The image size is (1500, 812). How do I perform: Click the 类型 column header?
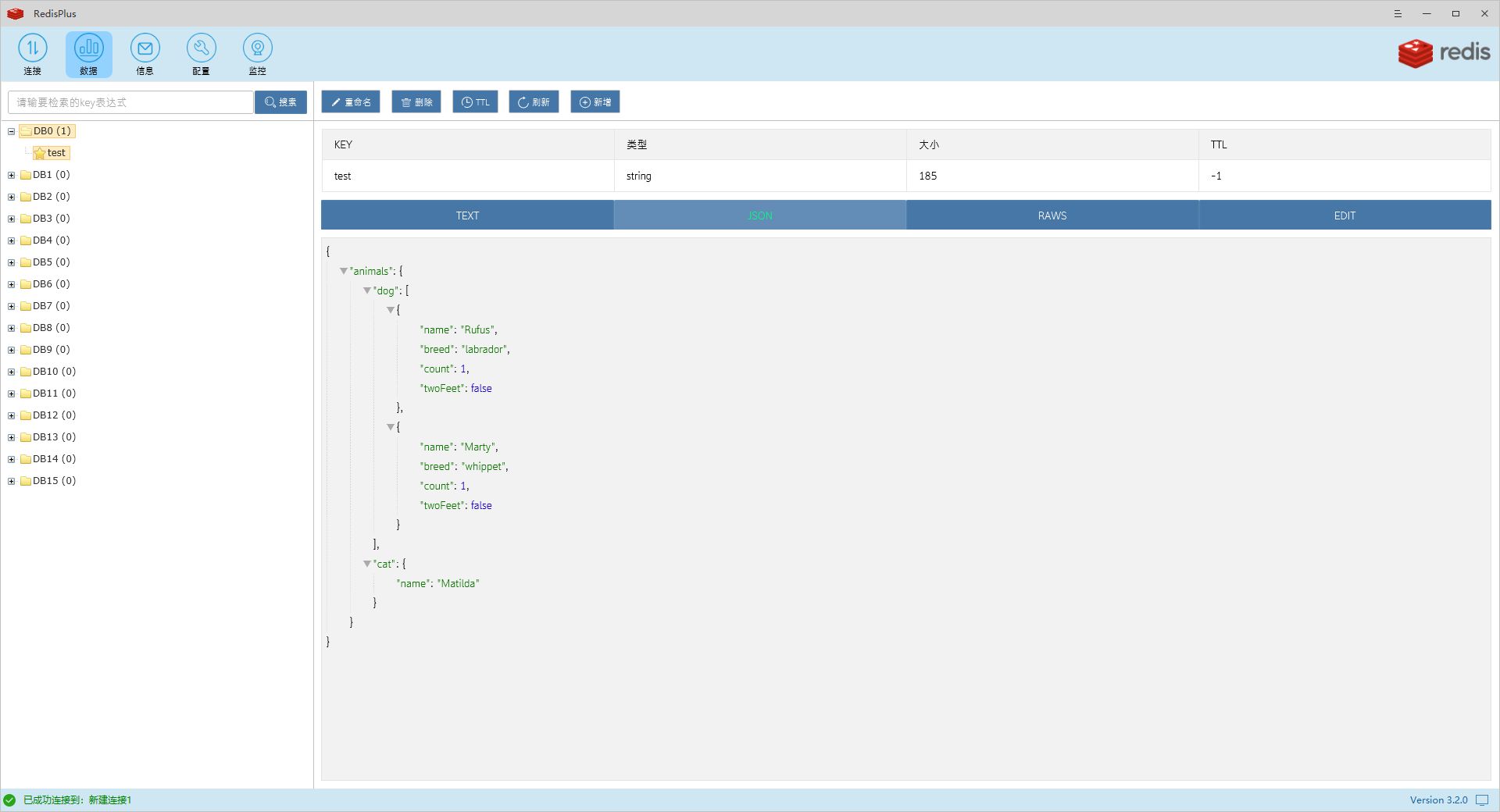(760, 144)
